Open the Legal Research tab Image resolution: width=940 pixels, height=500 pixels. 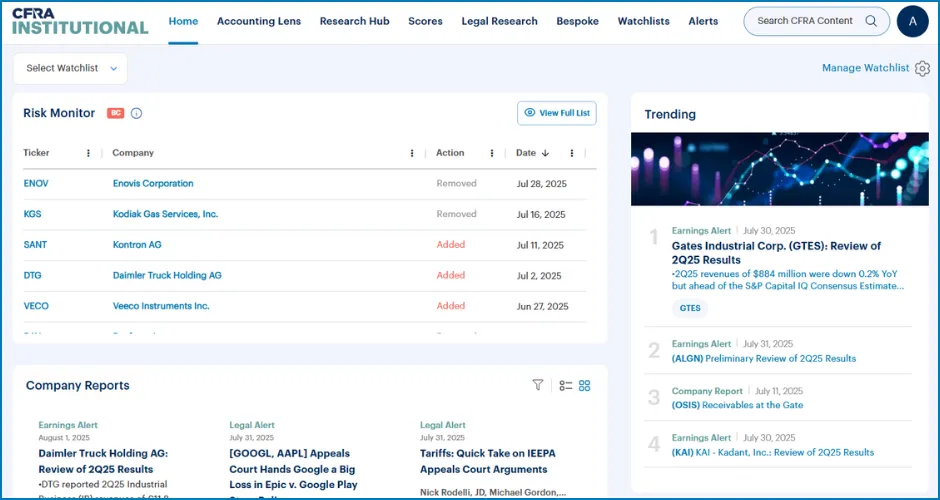[x=499, y=21]
